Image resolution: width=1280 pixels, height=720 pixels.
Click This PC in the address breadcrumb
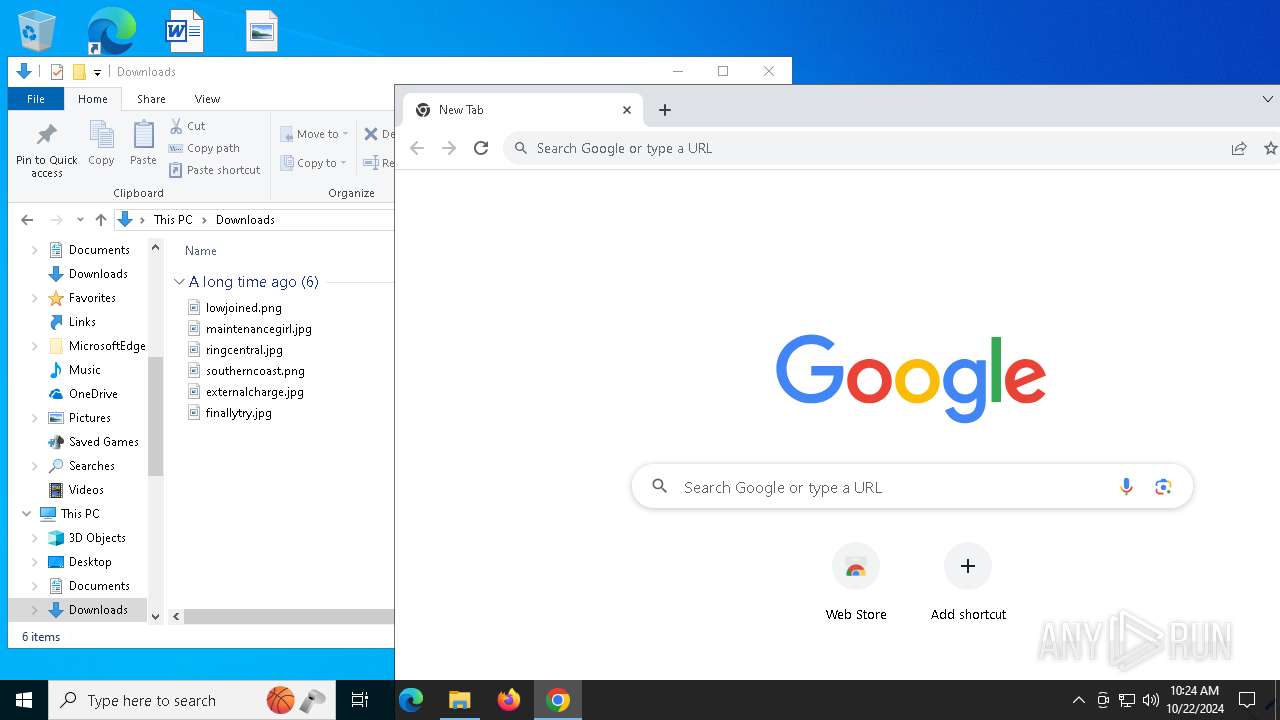[173, 220]
